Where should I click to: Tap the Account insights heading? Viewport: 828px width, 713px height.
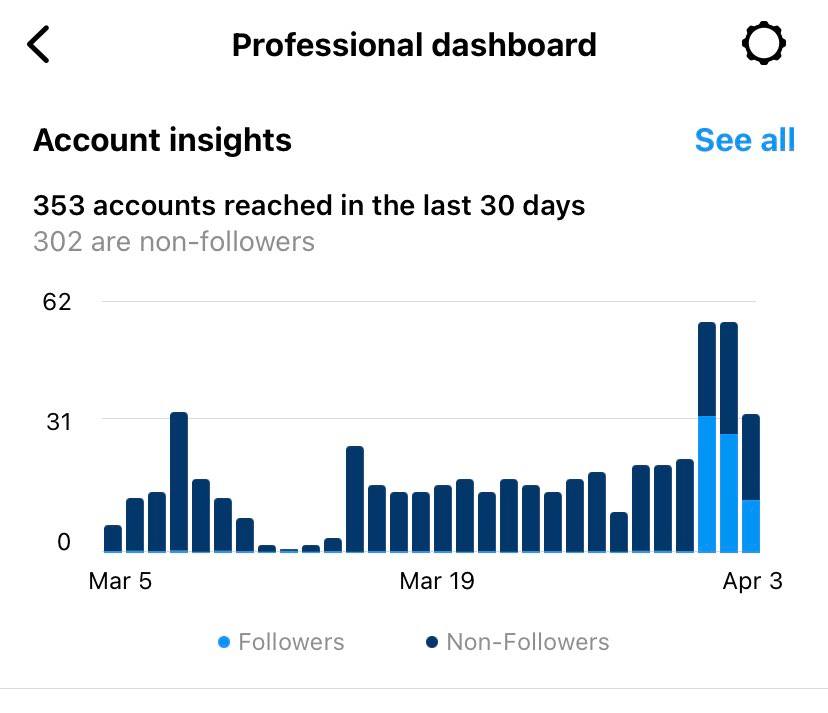pyautogui.click(x=162, y=140)
